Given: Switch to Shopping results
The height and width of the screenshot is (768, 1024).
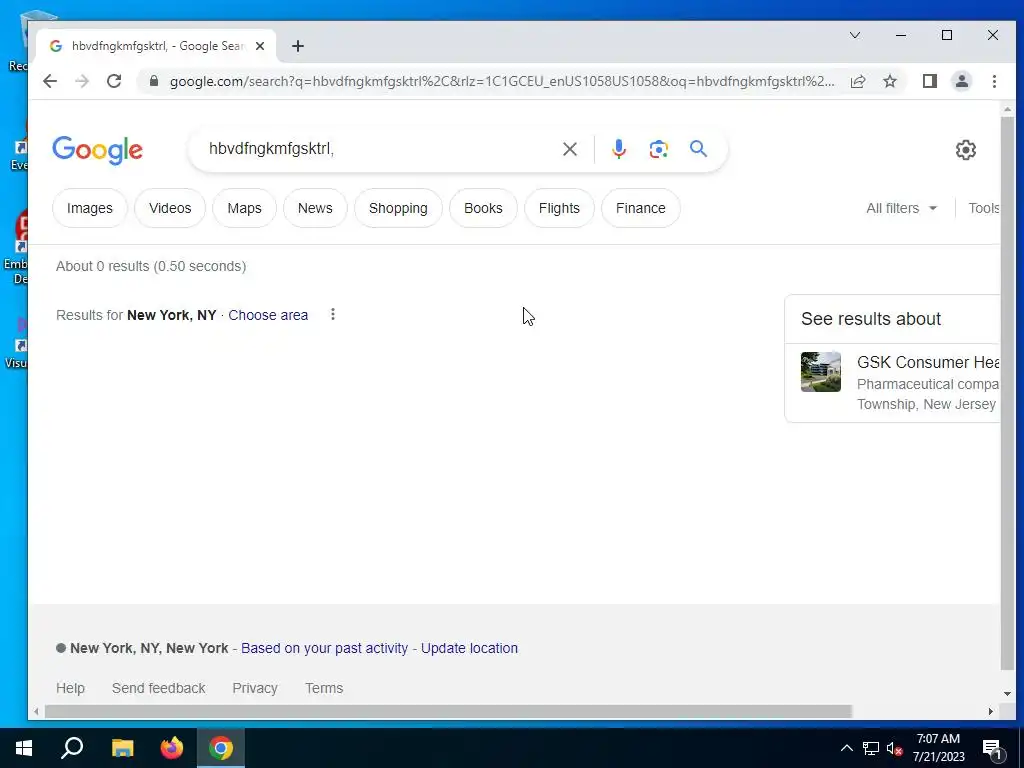Looking at the screenshot, I should tap(398, 208).
